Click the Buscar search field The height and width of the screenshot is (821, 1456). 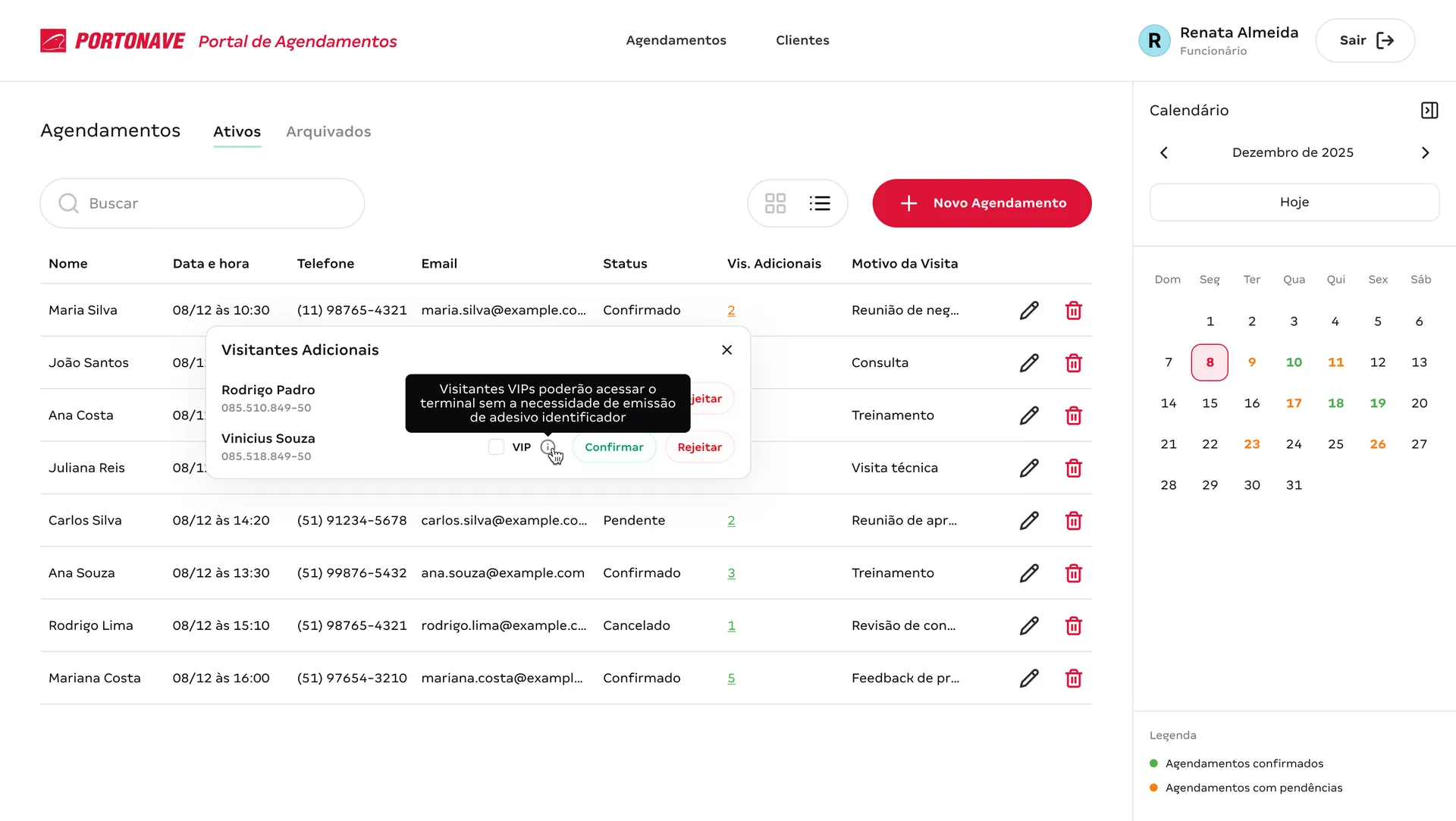click(202, 203)
